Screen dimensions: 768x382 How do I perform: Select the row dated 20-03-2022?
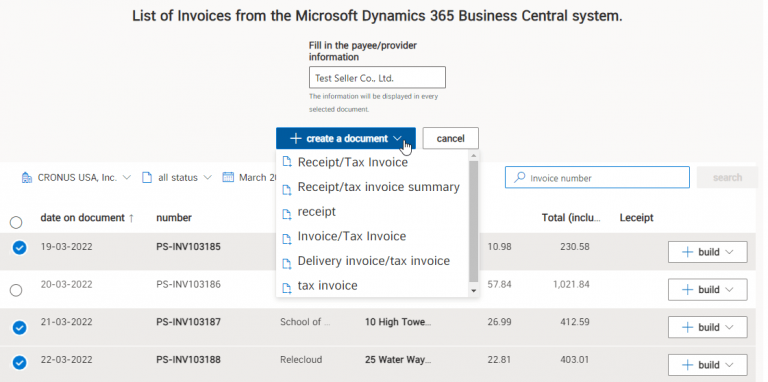click(x=16, y=290)
